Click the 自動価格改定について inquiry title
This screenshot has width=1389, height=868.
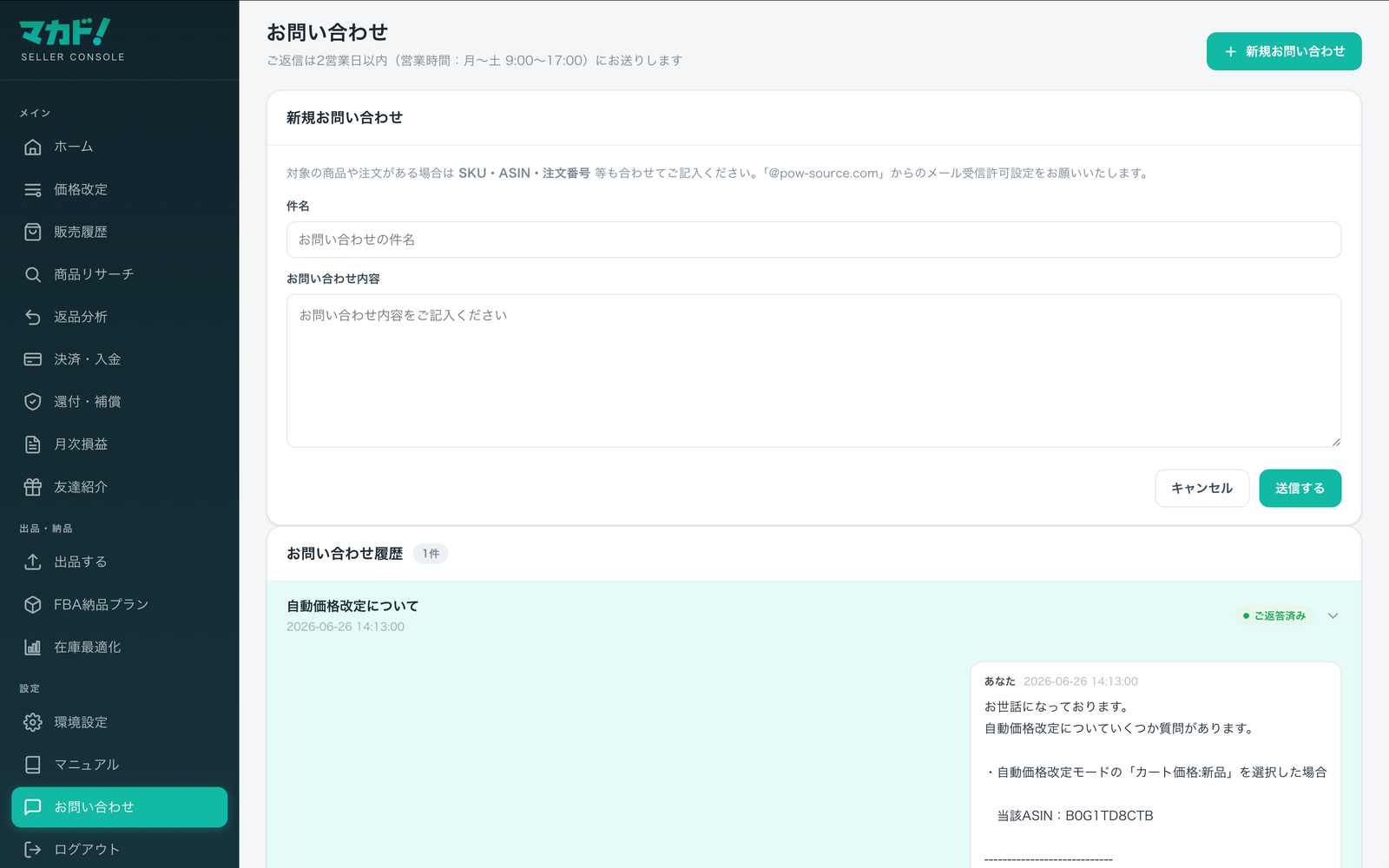[352, 606]
